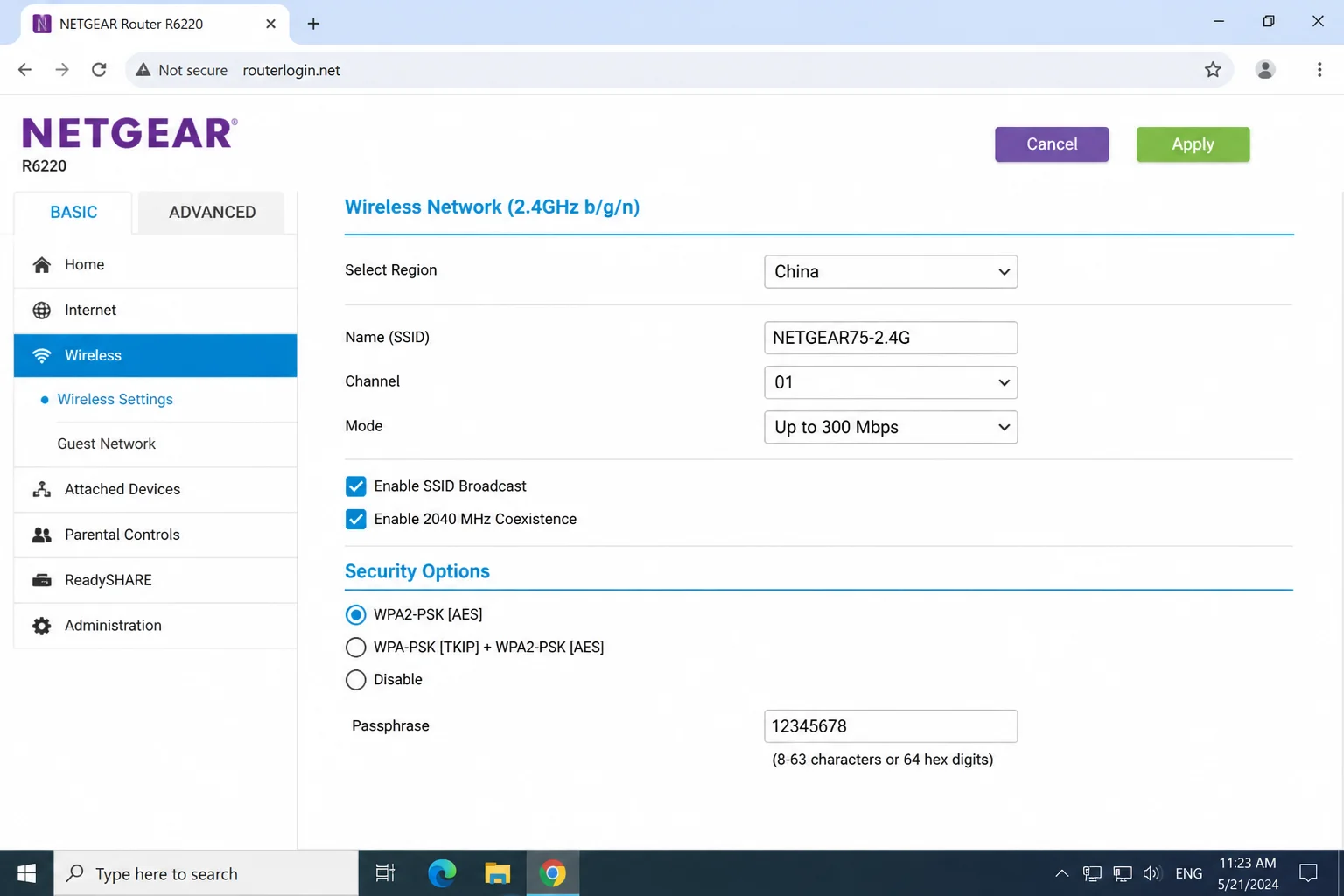Click the Type here to search box
Image resolution: width=1344 pixels, height=896 pixels.
[x=206, y=873]
